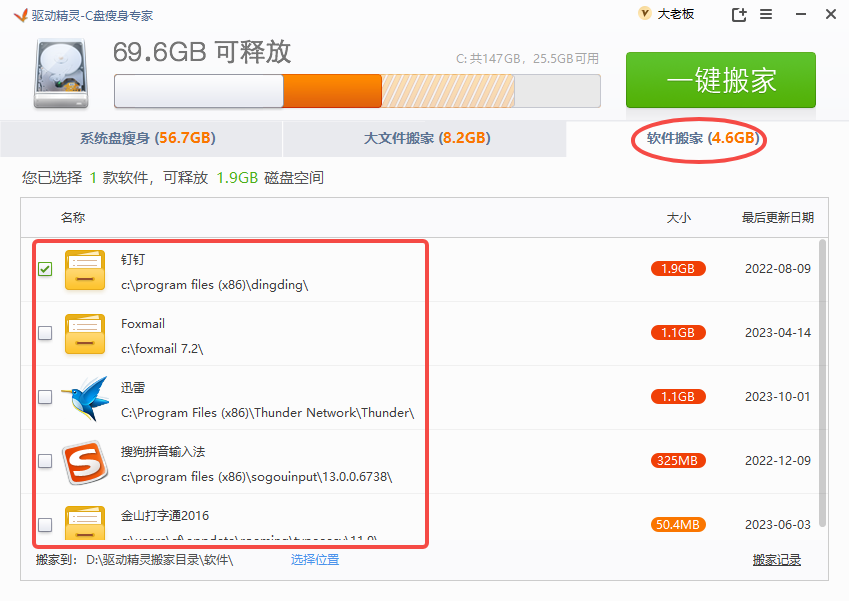Check the Foxmail checkbox
Viewport: 849px width, 601px height.
[x=45, y=333]
